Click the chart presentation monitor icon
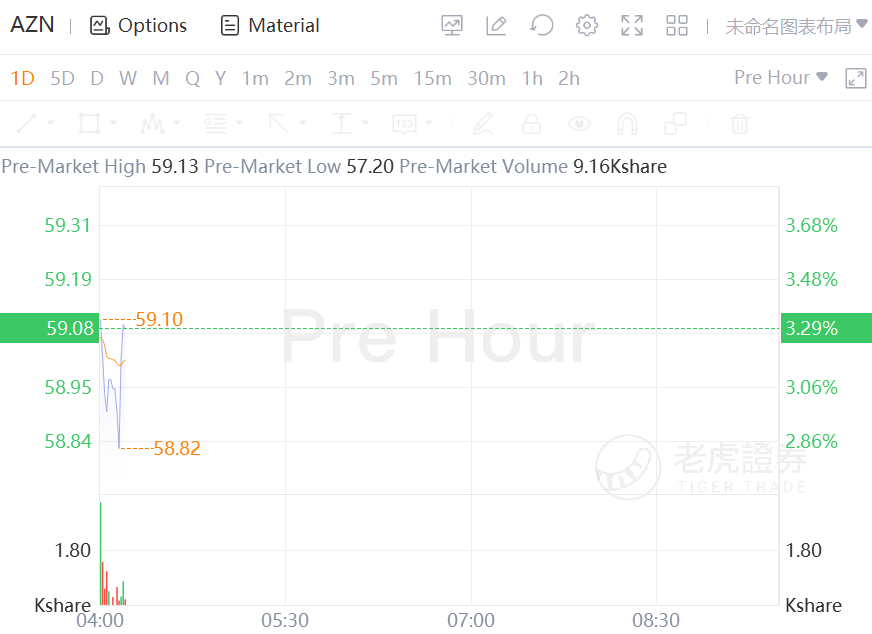Screen dimensions: 872x634 click(x=452, y=26)
